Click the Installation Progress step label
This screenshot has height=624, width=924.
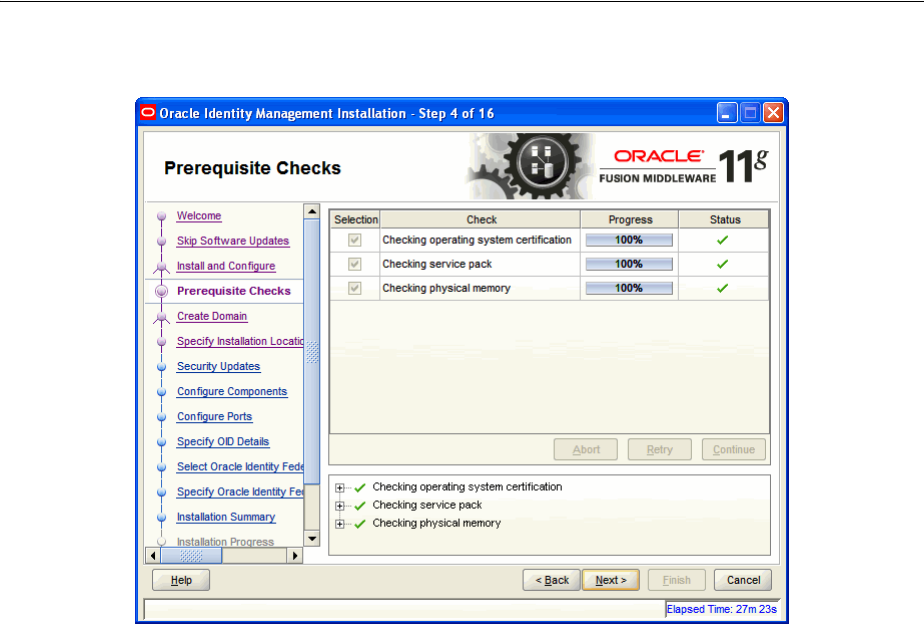pos(225,542)
